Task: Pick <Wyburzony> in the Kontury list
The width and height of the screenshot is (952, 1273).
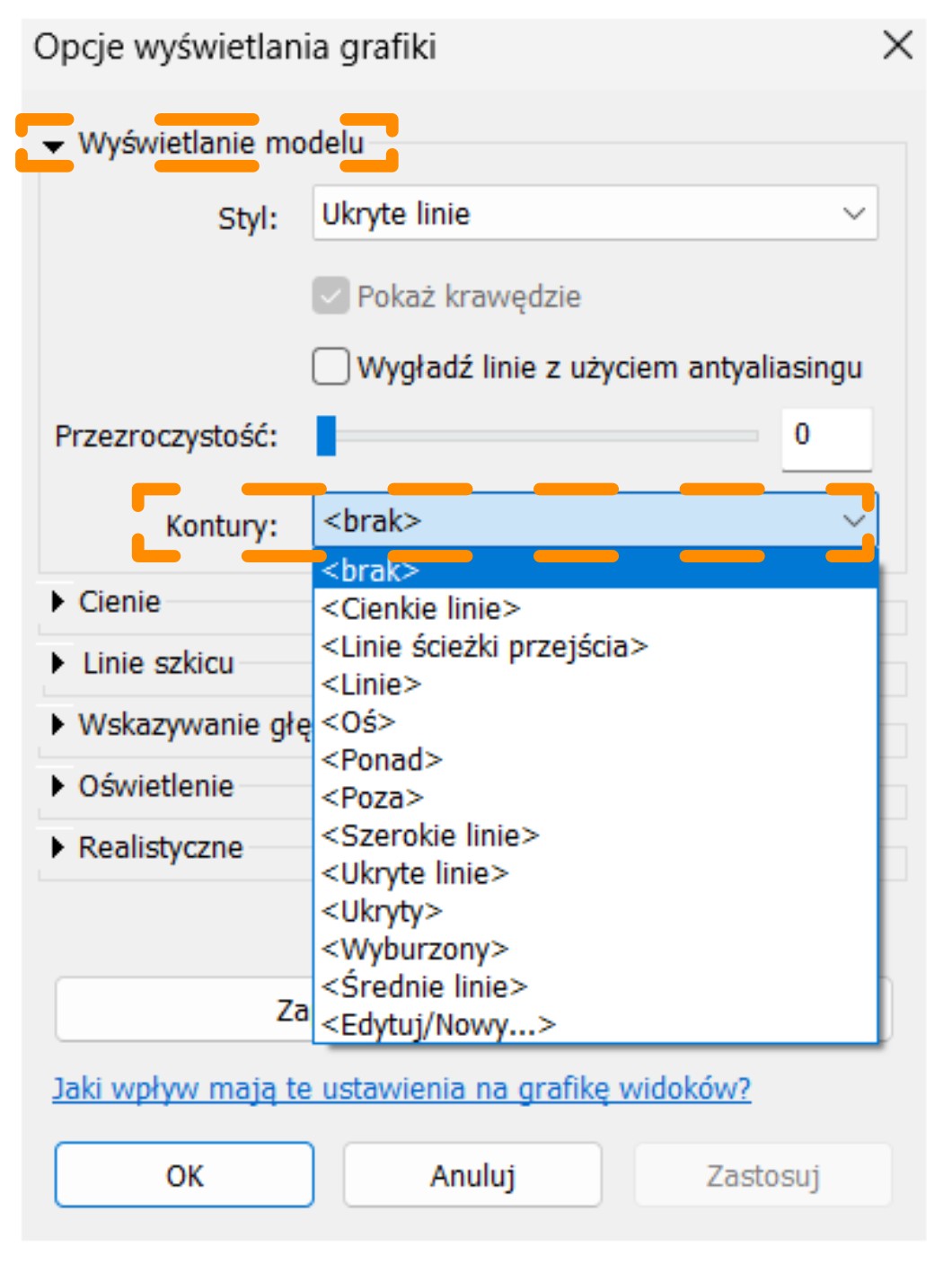Action: (415, 949)
